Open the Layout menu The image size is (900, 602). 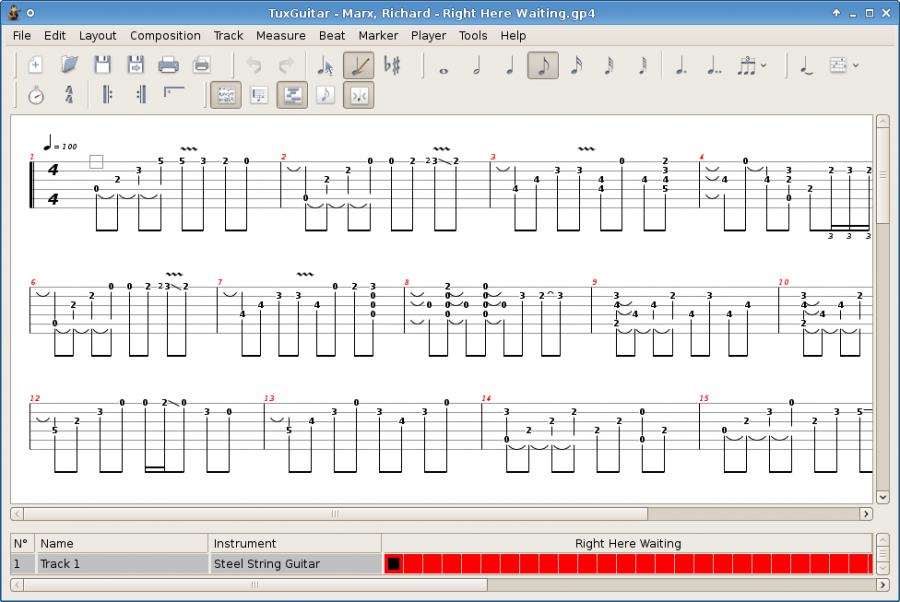[x=98, y=36]
